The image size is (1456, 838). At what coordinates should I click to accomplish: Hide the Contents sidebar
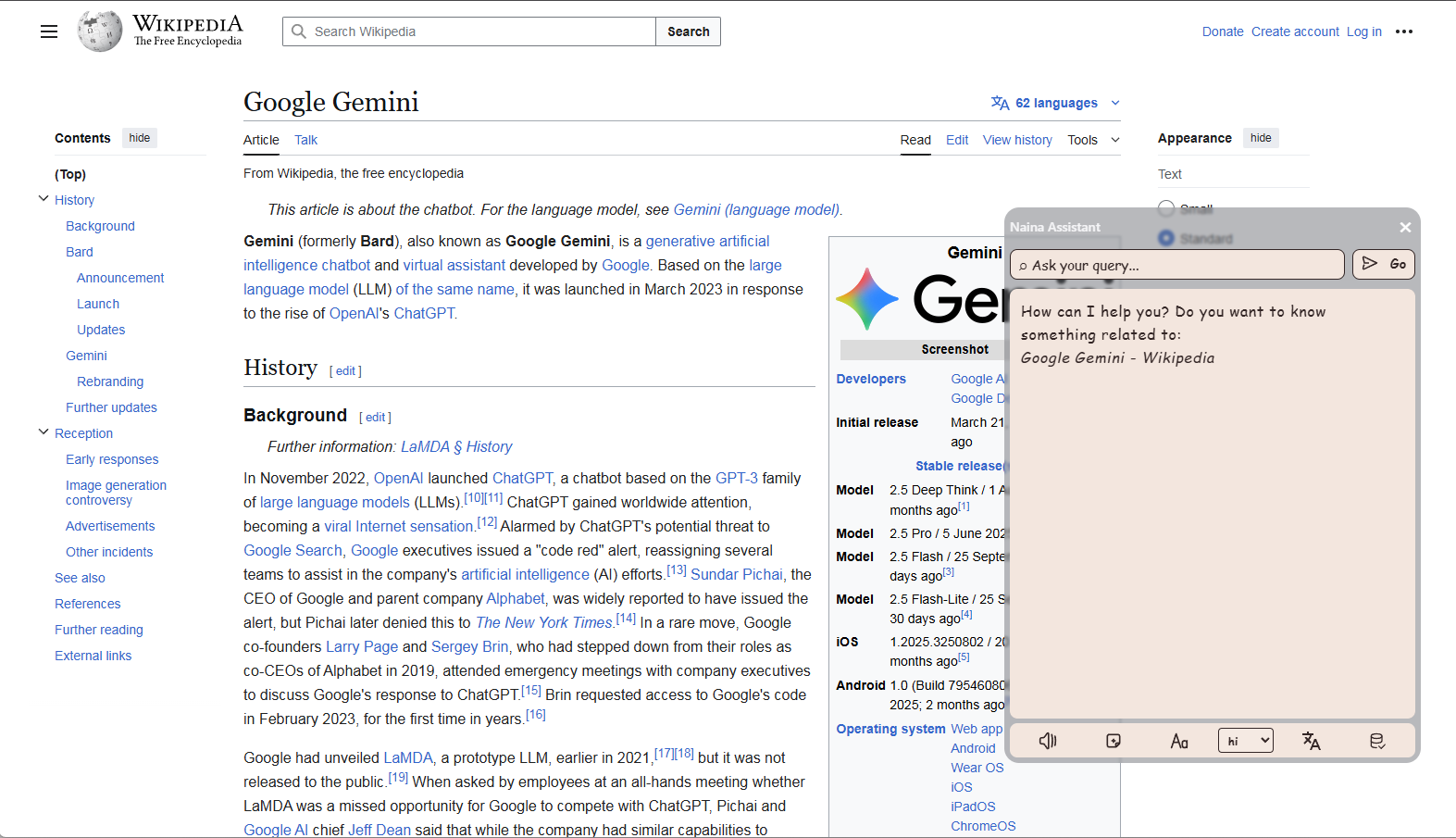[x=140, y=138]
